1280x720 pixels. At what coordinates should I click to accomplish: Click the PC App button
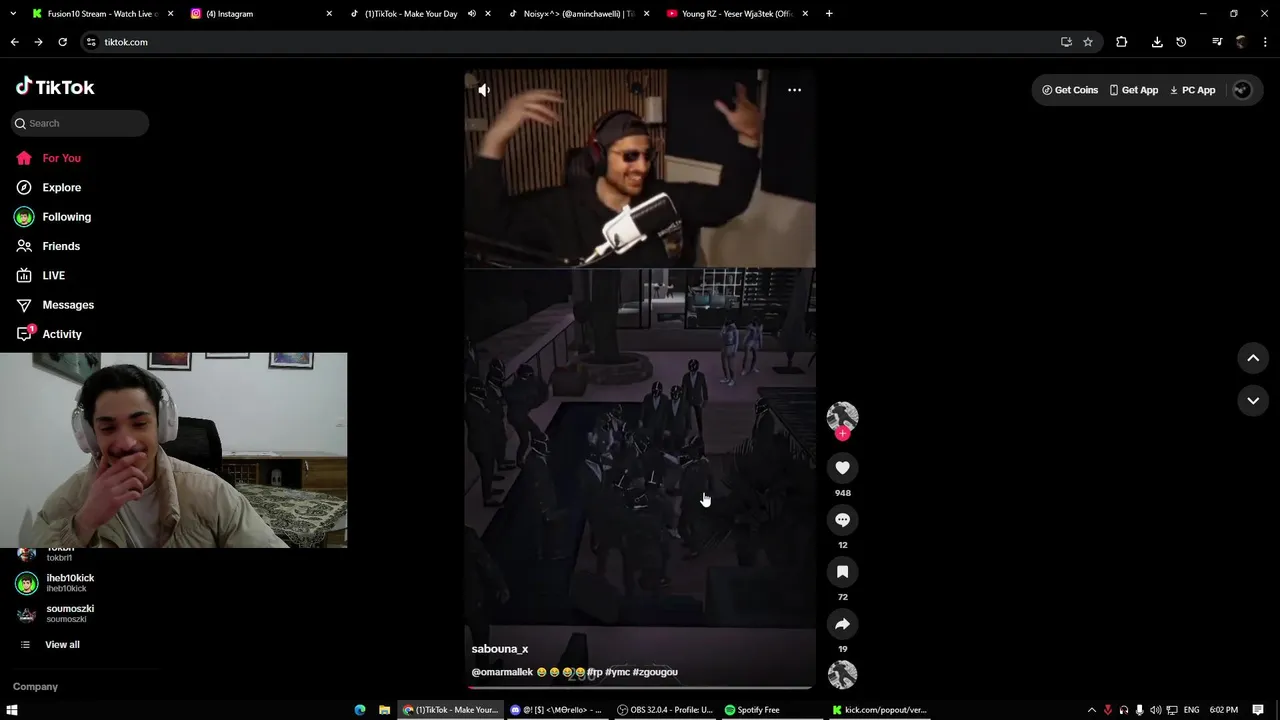1192,90
